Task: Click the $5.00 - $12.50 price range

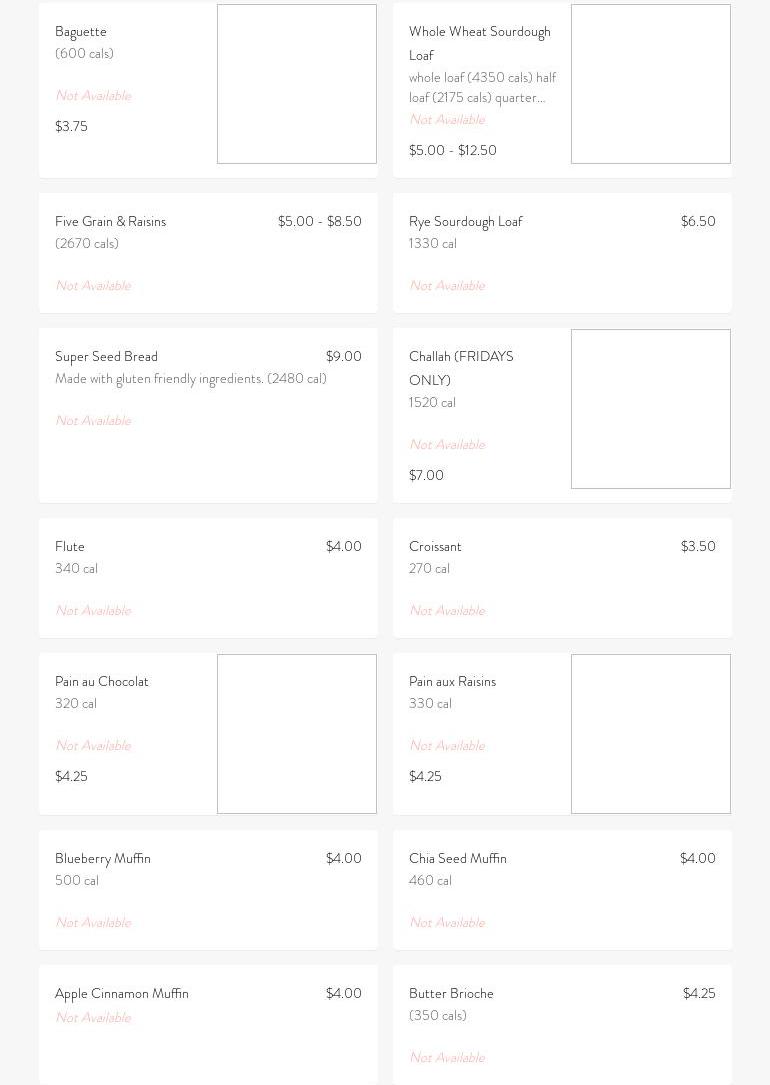Action: tap(453, 151)
